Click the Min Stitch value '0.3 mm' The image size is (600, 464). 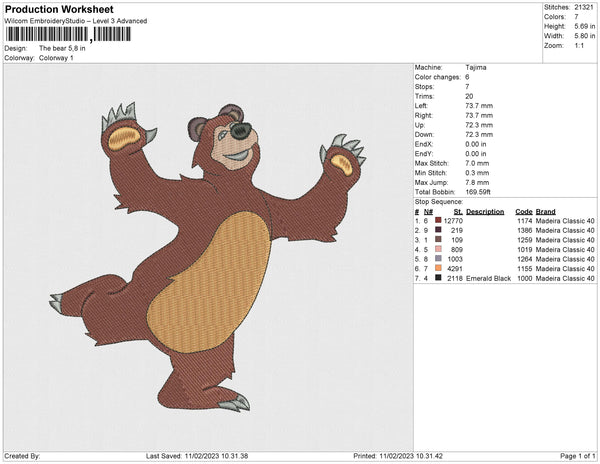[x=477, y=173]
